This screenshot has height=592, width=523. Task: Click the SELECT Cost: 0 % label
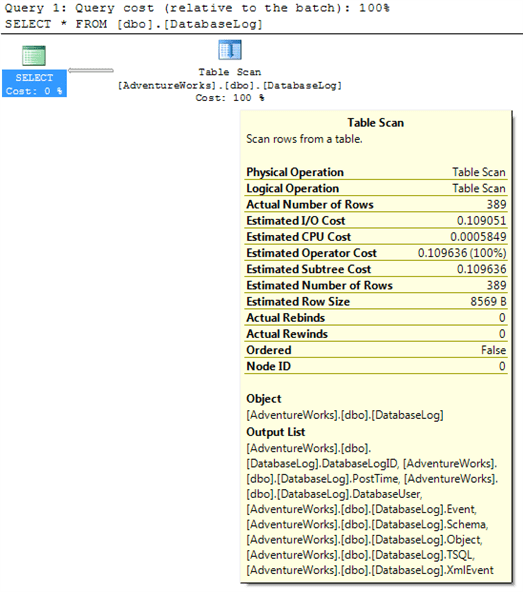pos(34,84)
